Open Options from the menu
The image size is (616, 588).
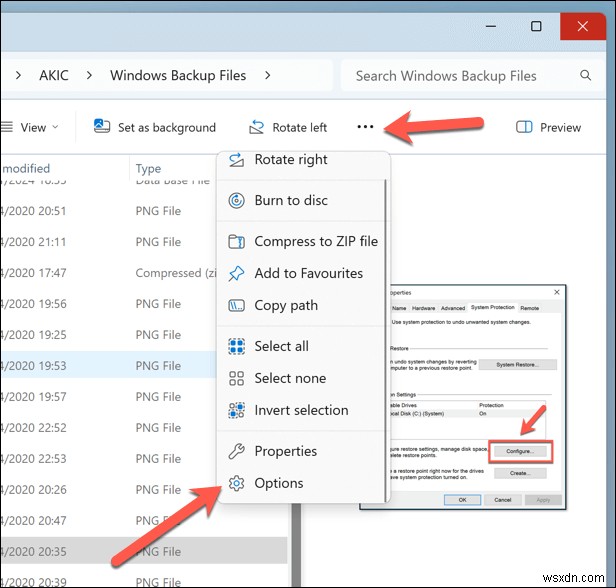(301, 483)
